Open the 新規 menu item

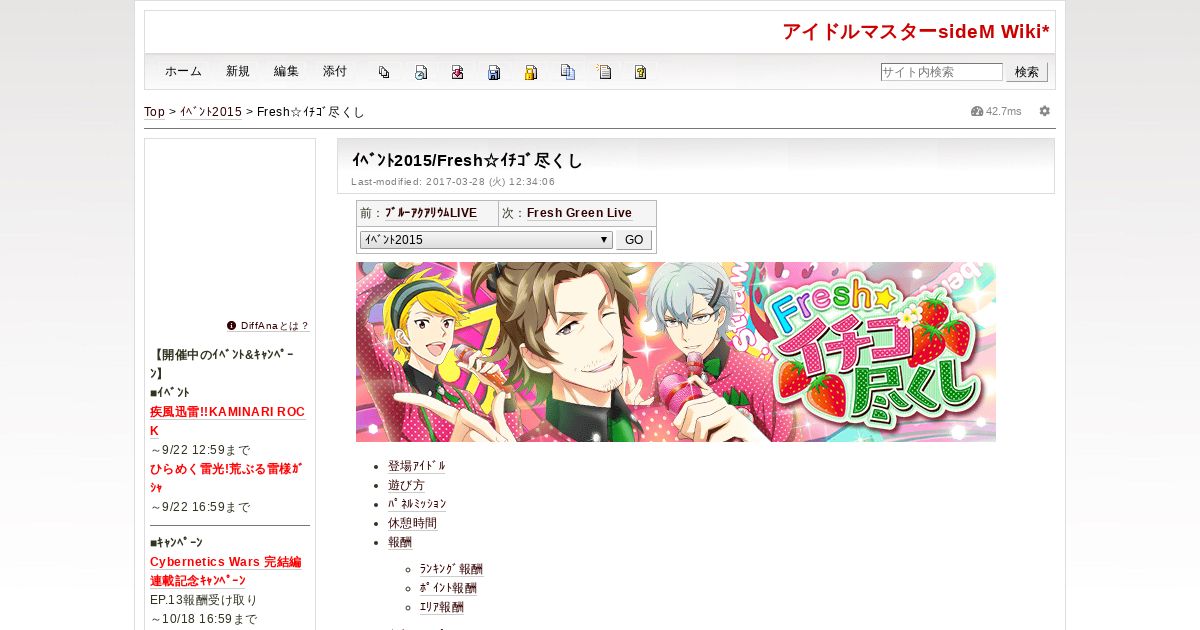[x=238, y=72]
